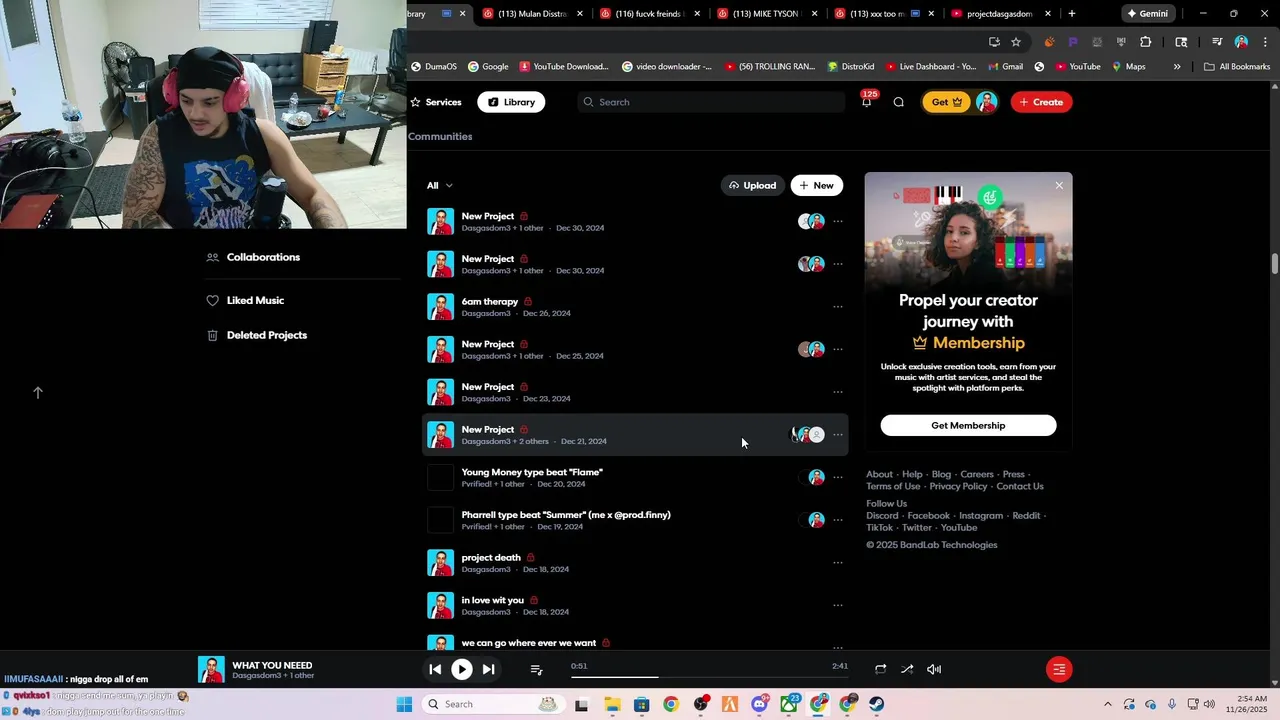This screenshot has height=720, width=1280.
Task: Bookmark this page with the star icon
Action: [x=1016, y=42]
